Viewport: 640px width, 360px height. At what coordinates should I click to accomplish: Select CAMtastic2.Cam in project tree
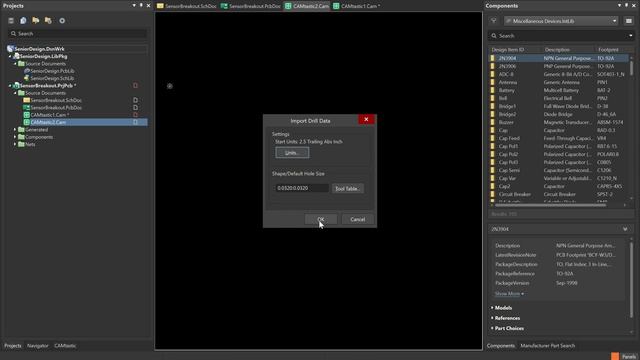(x=48, y=122)
